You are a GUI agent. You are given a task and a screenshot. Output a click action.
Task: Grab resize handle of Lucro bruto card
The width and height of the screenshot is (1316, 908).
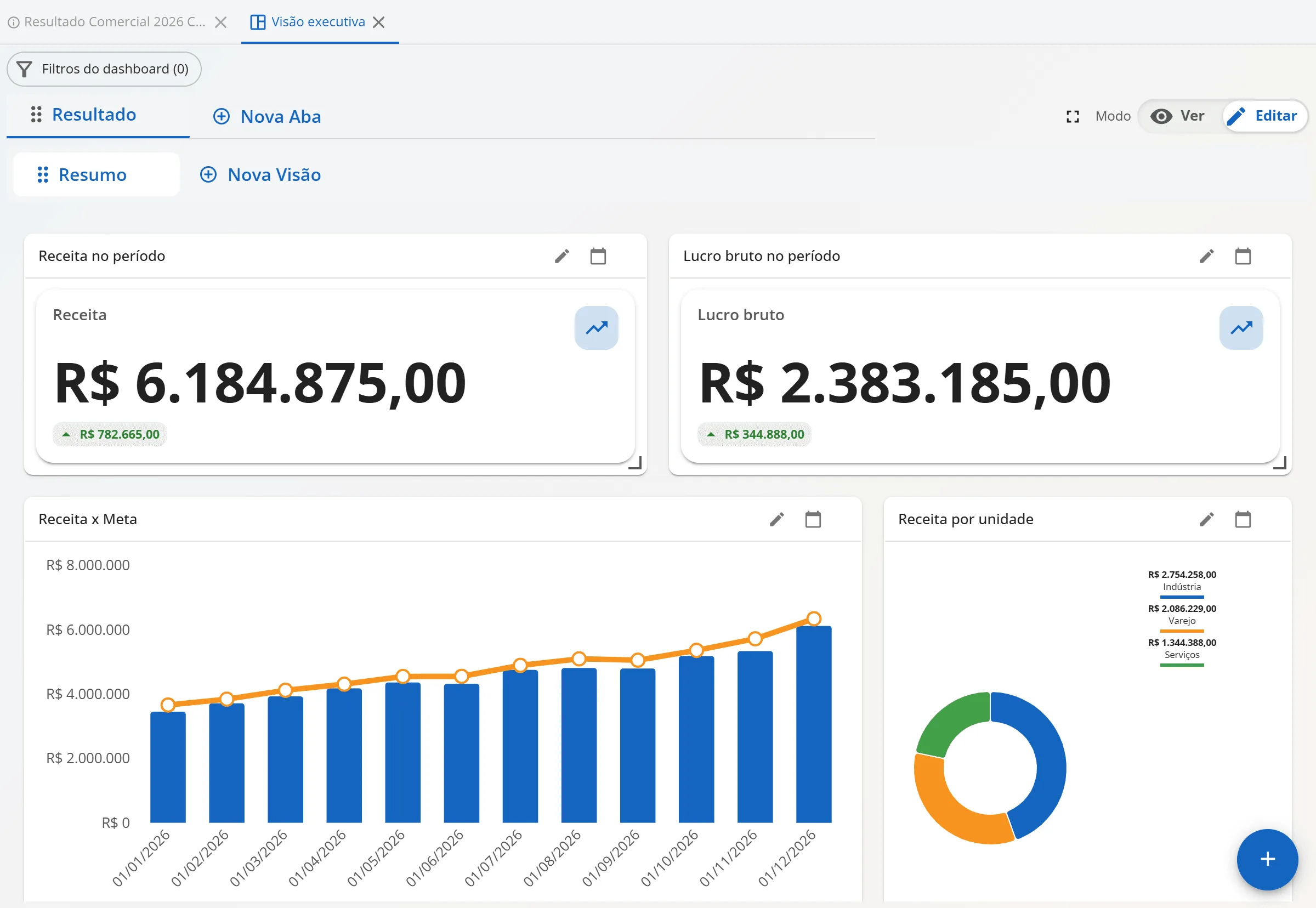[1280, 463]
